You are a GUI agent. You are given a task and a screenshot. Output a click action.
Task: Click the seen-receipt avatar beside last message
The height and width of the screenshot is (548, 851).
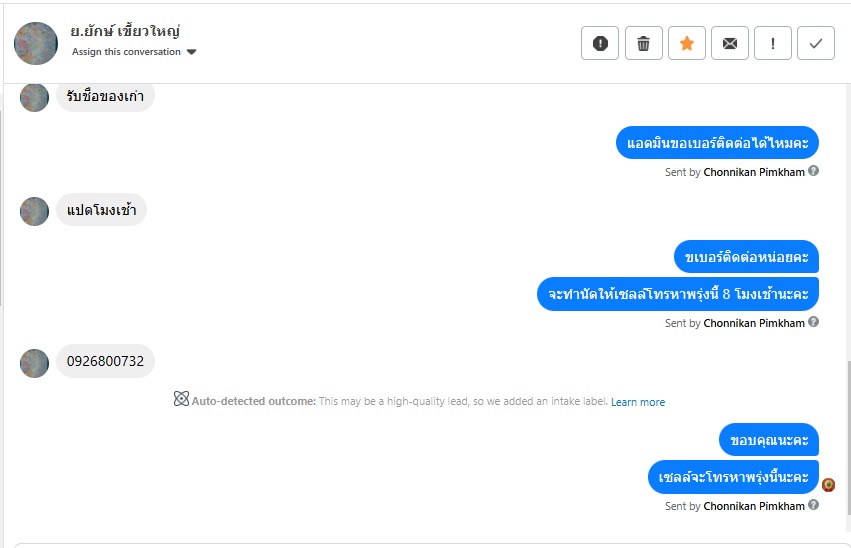[828, 485]
